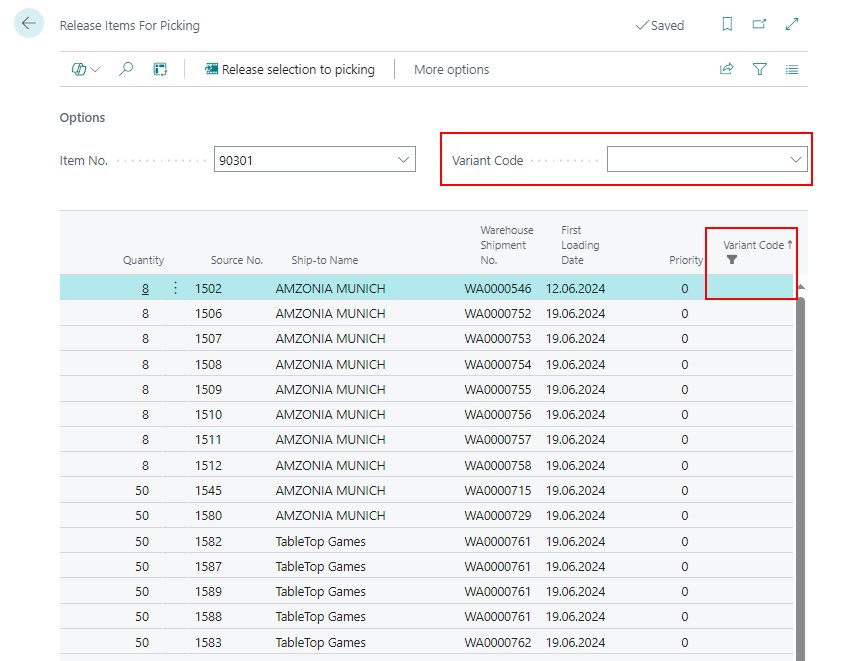Click the expand page icon
Viewport: 843px width, 661px height.
pos(792,25)
